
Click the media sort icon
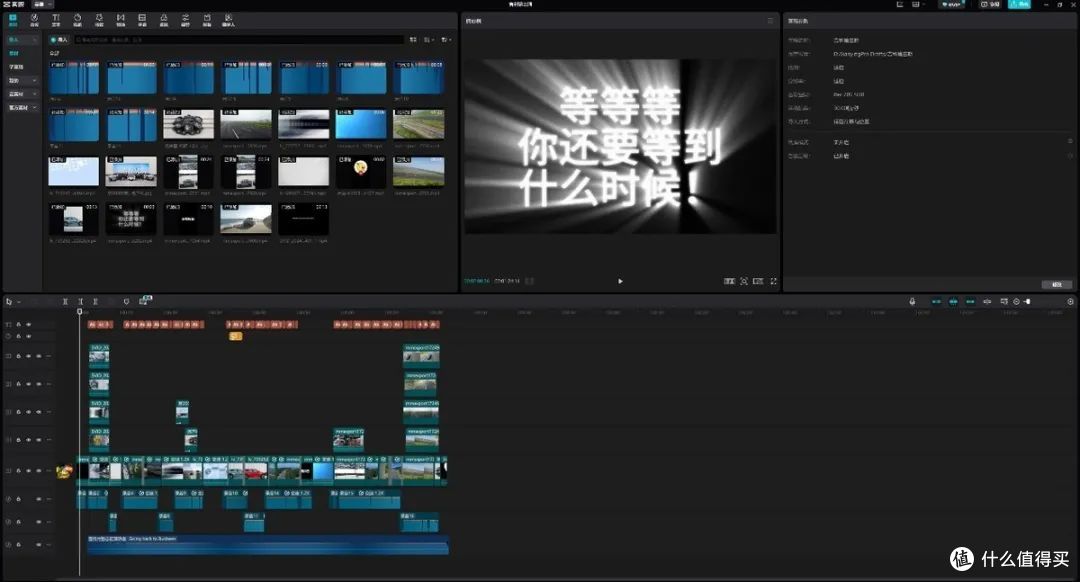(x=413, y=40)
